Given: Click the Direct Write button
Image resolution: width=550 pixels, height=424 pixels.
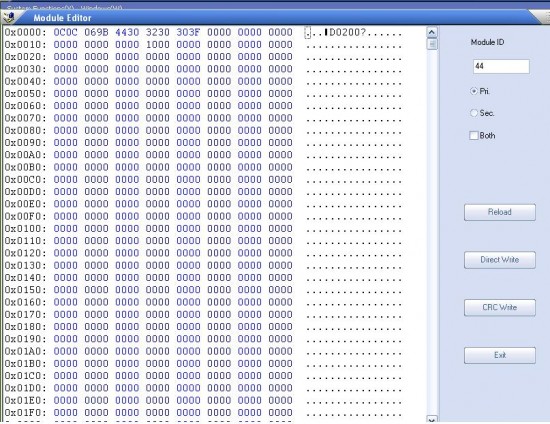Looking at the screenshot, I should pos(499,260).
